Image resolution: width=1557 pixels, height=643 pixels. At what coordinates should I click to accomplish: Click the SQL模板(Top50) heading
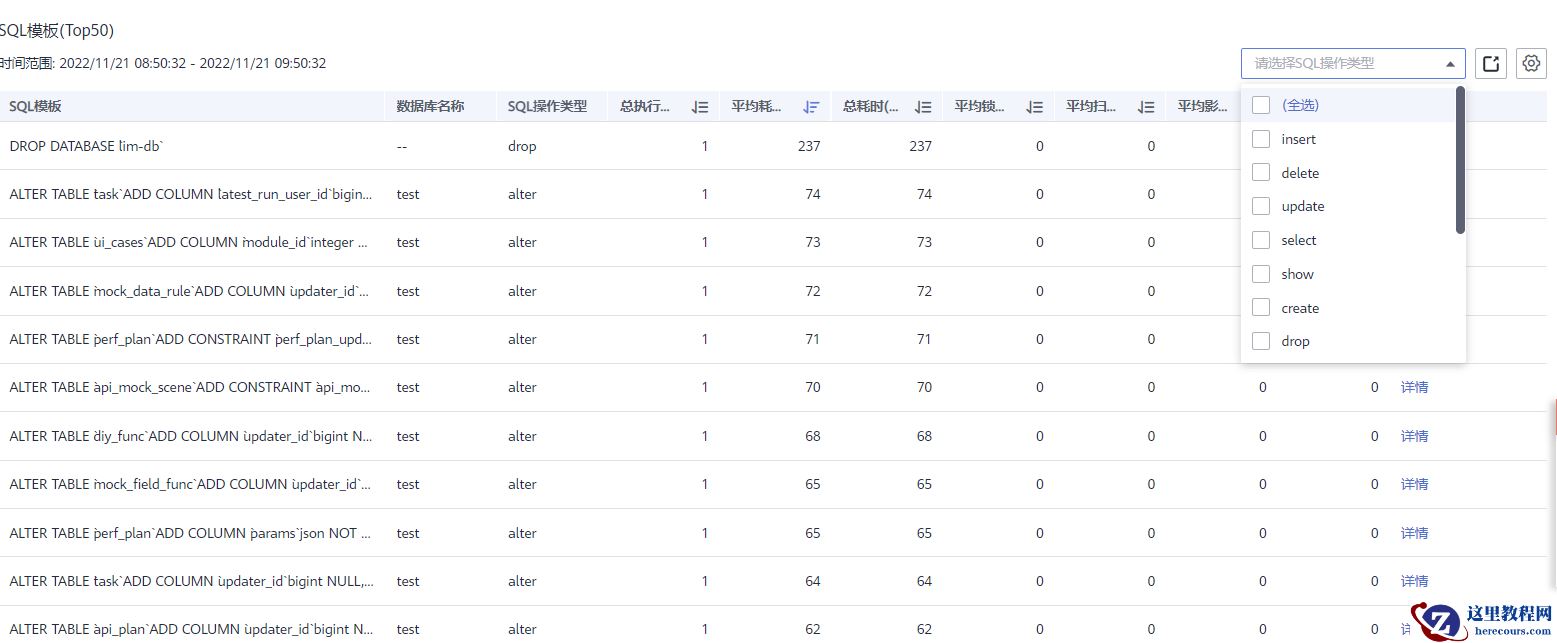pos(57,31)
